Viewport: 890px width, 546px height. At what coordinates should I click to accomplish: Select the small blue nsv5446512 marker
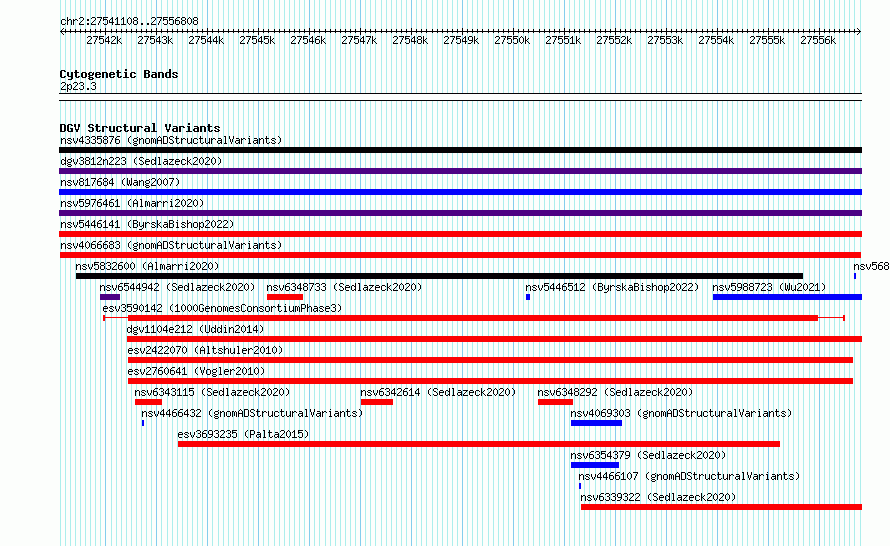click(528, 297)
